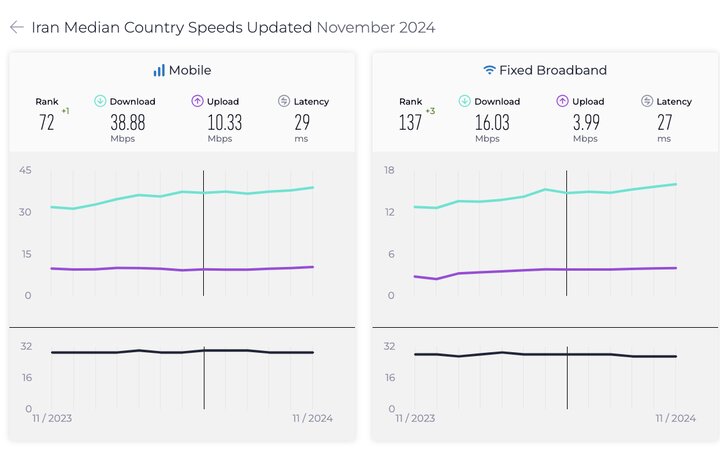This screenshot has height=450, width=720.
Task: Click the back arrow beside the page title
Action: pos(16,27)
